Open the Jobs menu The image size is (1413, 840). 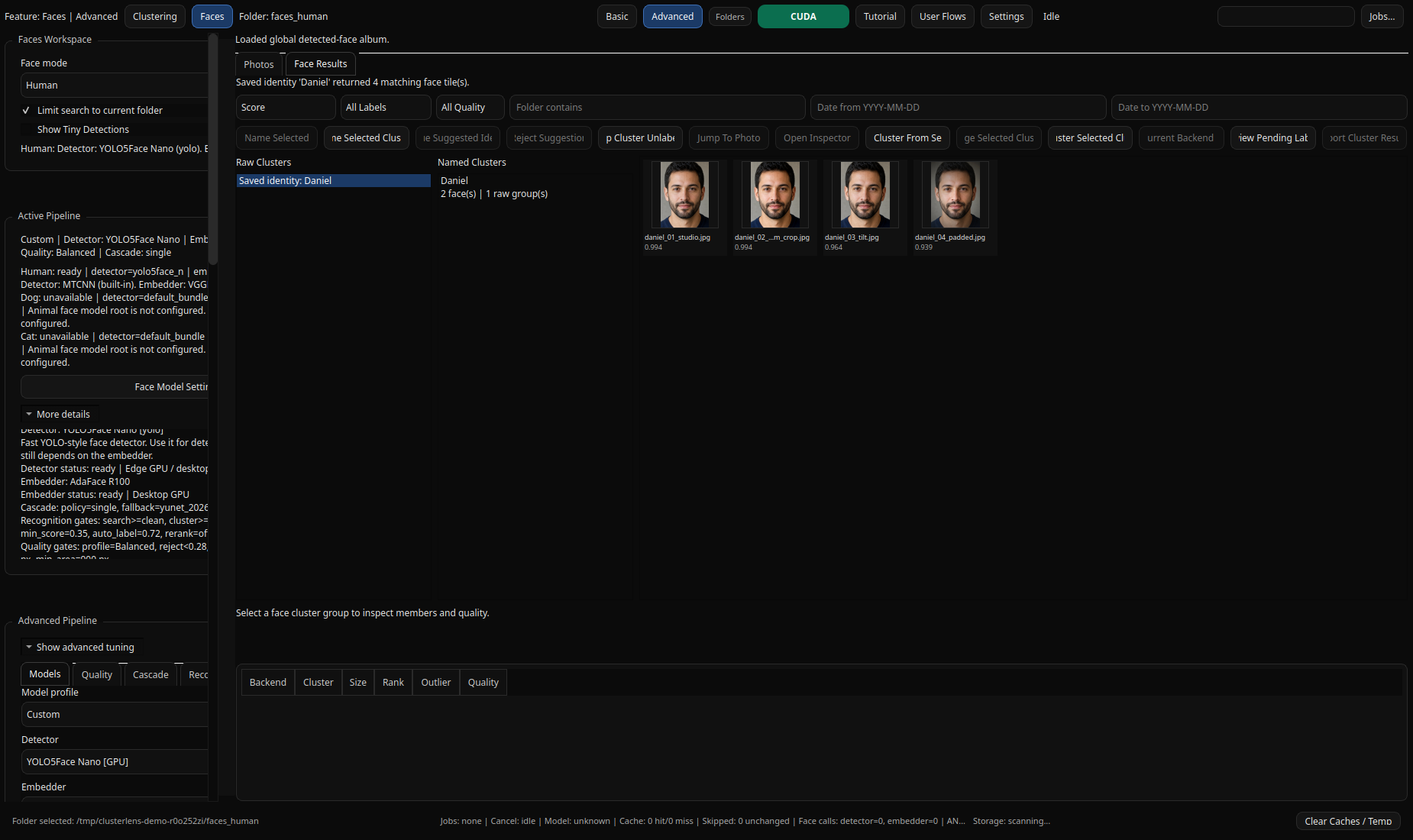[1382, 16]
